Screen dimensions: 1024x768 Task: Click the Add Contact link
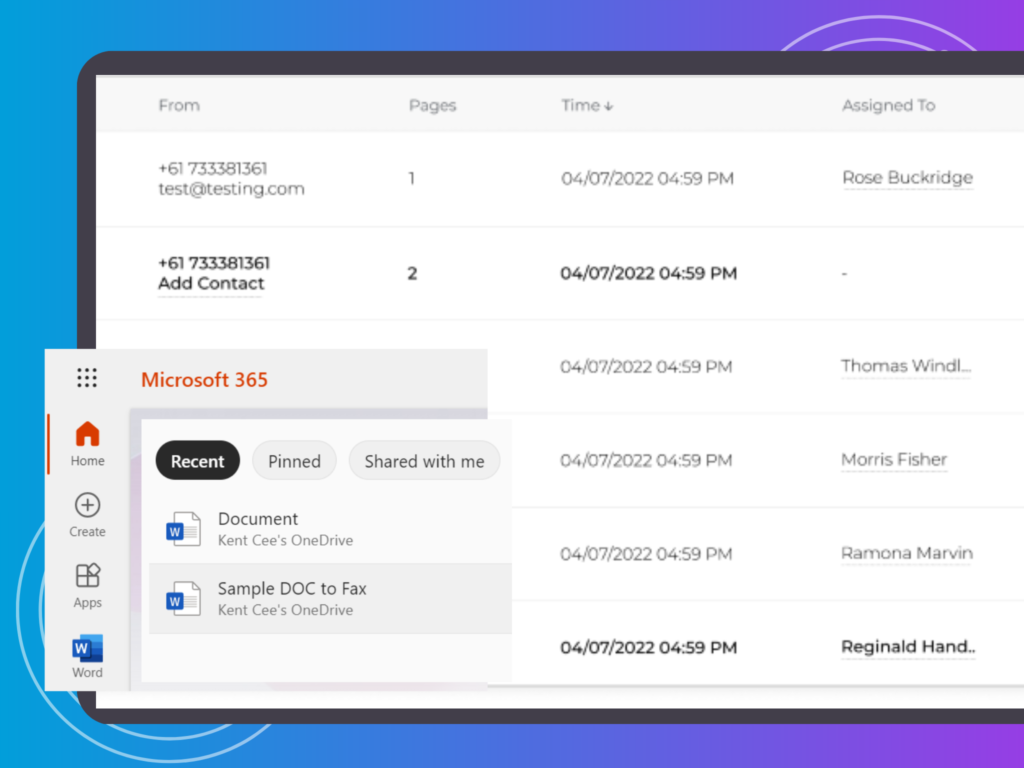211,284
